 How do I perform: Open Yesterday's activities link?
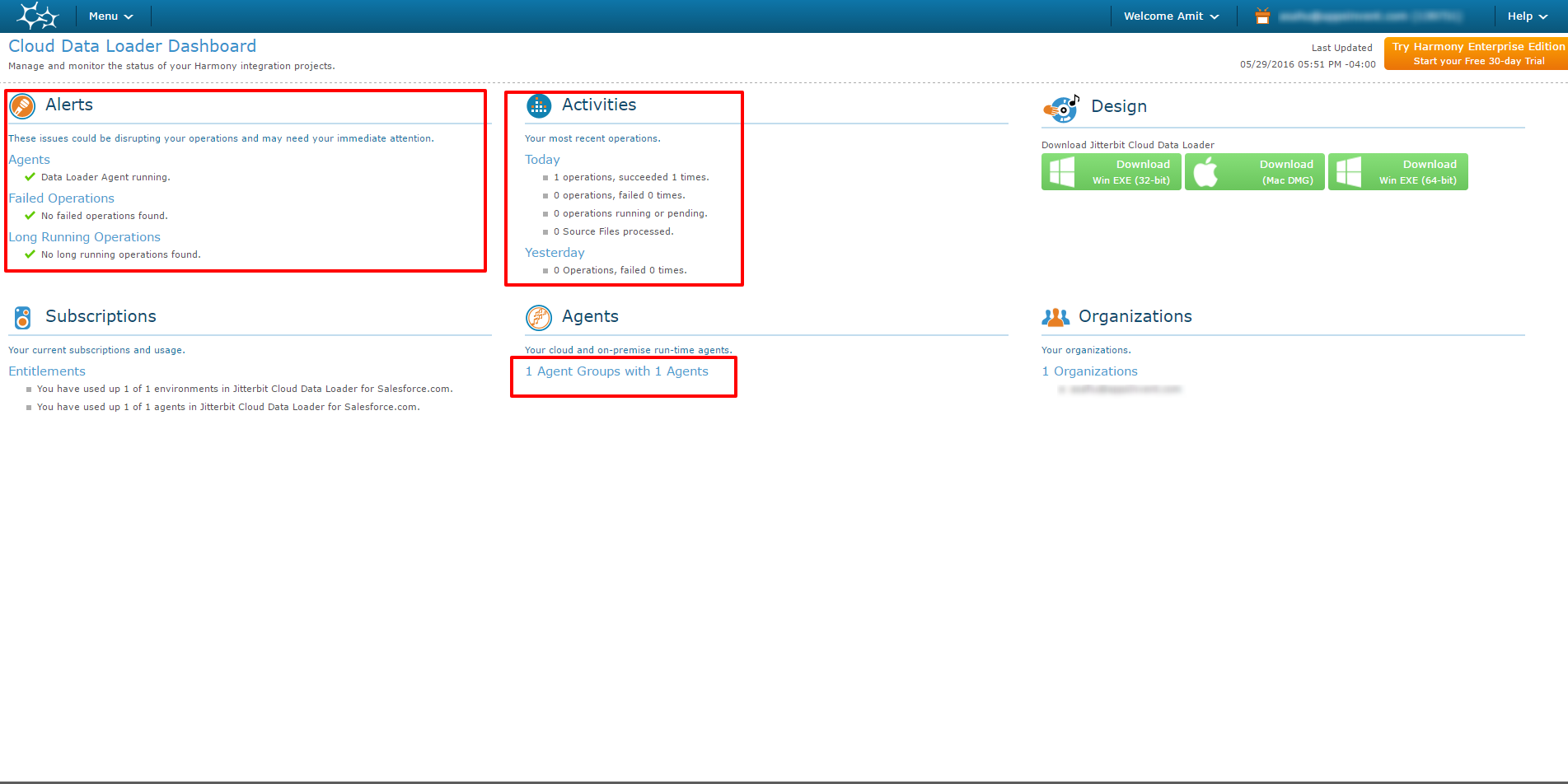click(x=555, y=253)
